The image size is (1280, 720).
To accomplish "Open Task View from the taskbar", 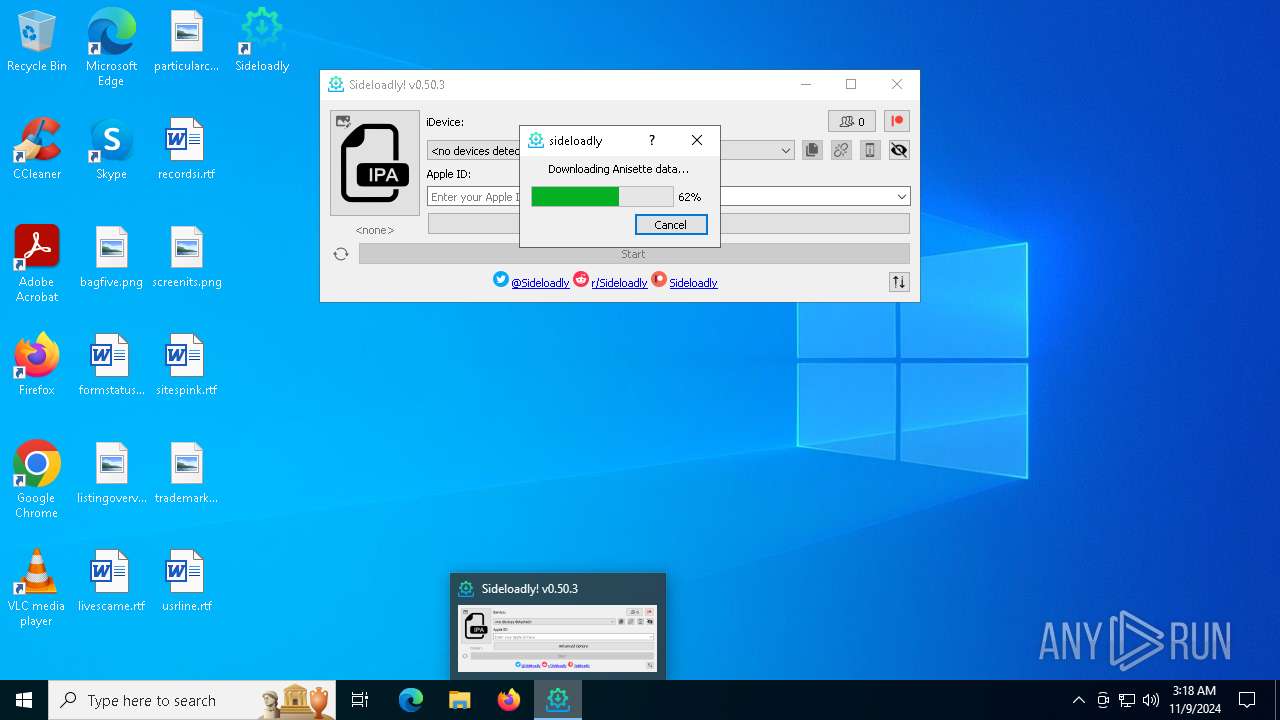I will [x=360, y=700].
